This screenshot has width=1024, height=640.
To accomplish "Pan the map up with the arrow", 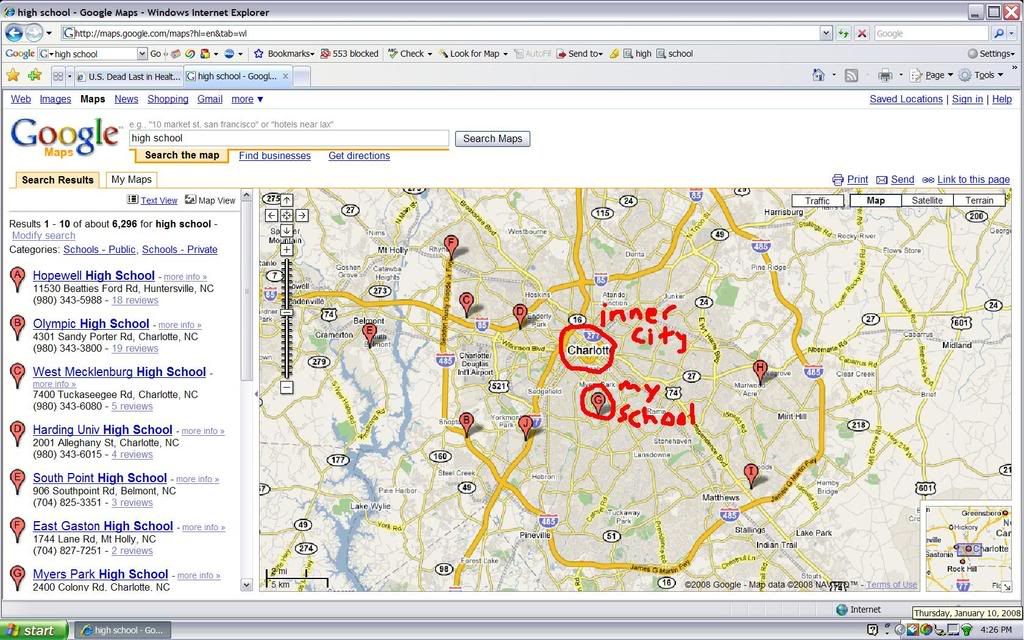I will point(286,200).
